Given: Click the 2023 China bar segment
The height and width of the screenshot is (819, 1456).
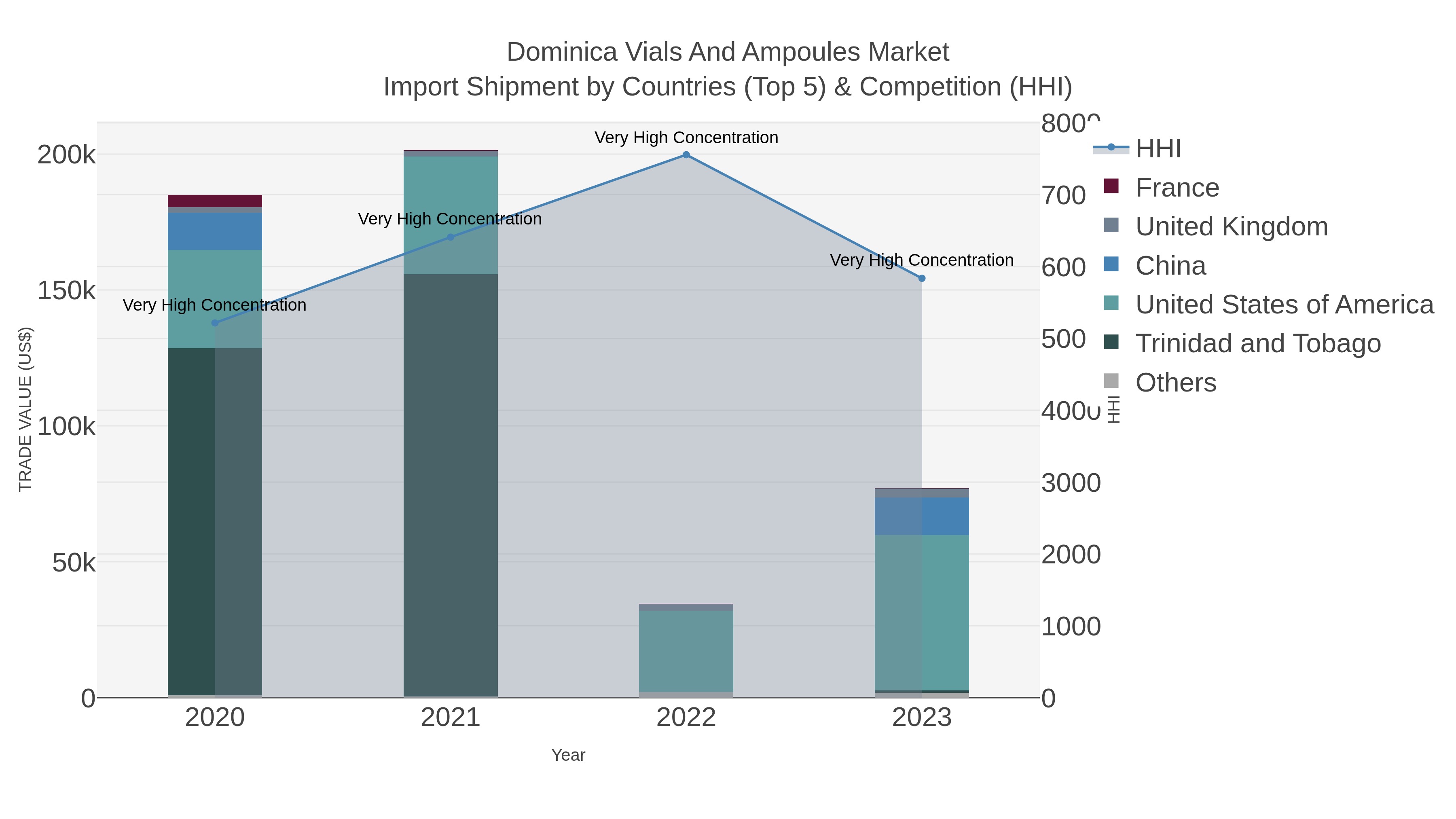Looking at the screenshot, I should pyautogui.click(x=922, y=516).
